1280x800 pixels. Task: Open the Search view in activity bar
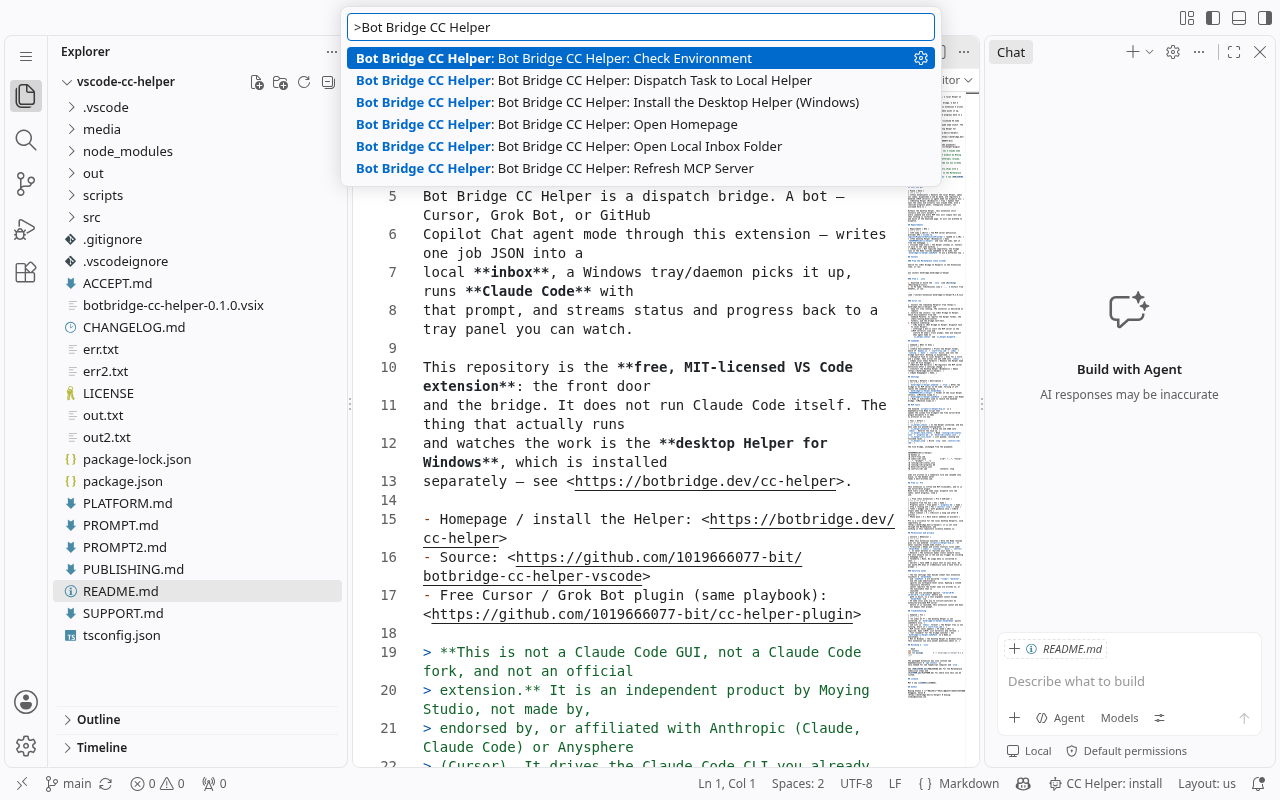26,140
